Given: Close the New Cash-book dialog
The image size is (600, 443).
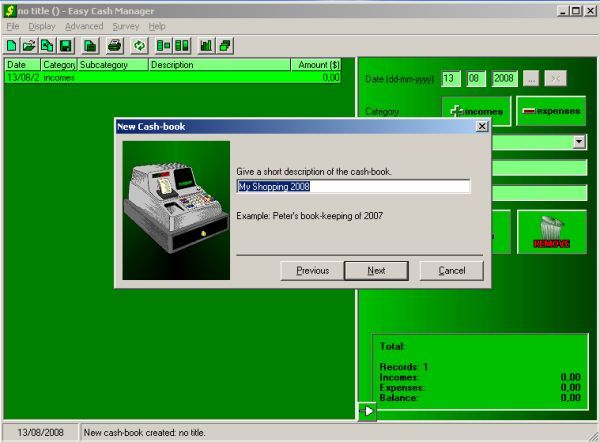Looking at the screenshot, I should click(482, 126).
